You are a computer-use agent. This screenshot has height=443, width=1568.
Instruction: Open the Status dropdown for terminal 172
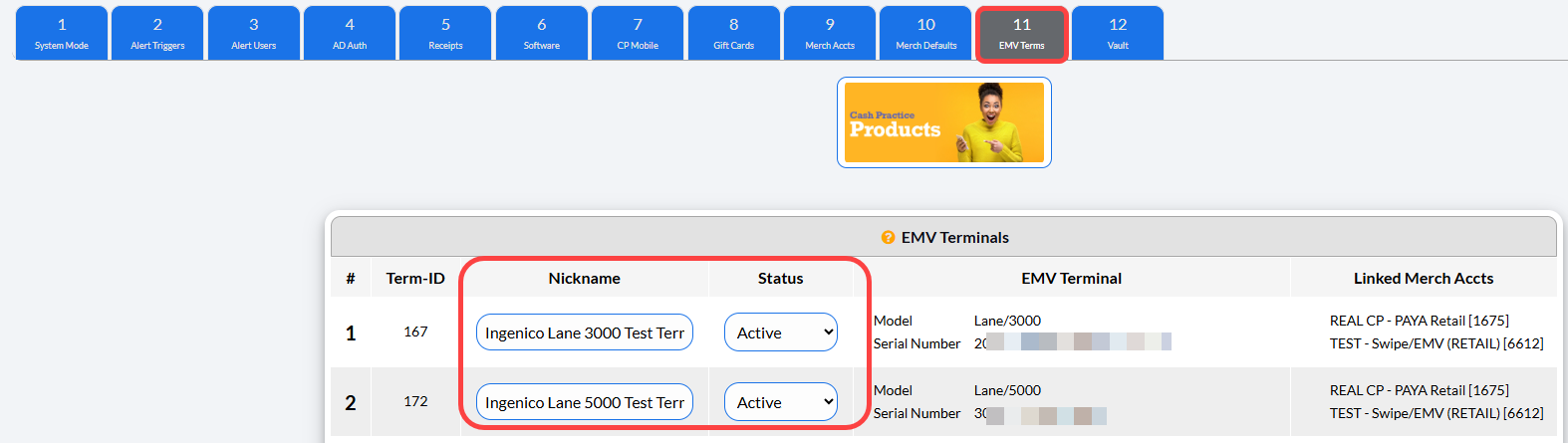point(781,402)
